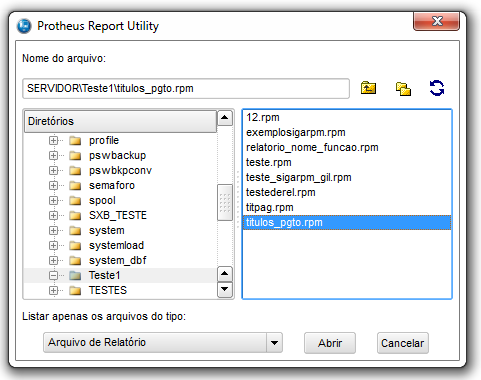Click the Abrir button
Image resolution: width=481 pixels, height=380 pixels.
(x=330, y=343)
